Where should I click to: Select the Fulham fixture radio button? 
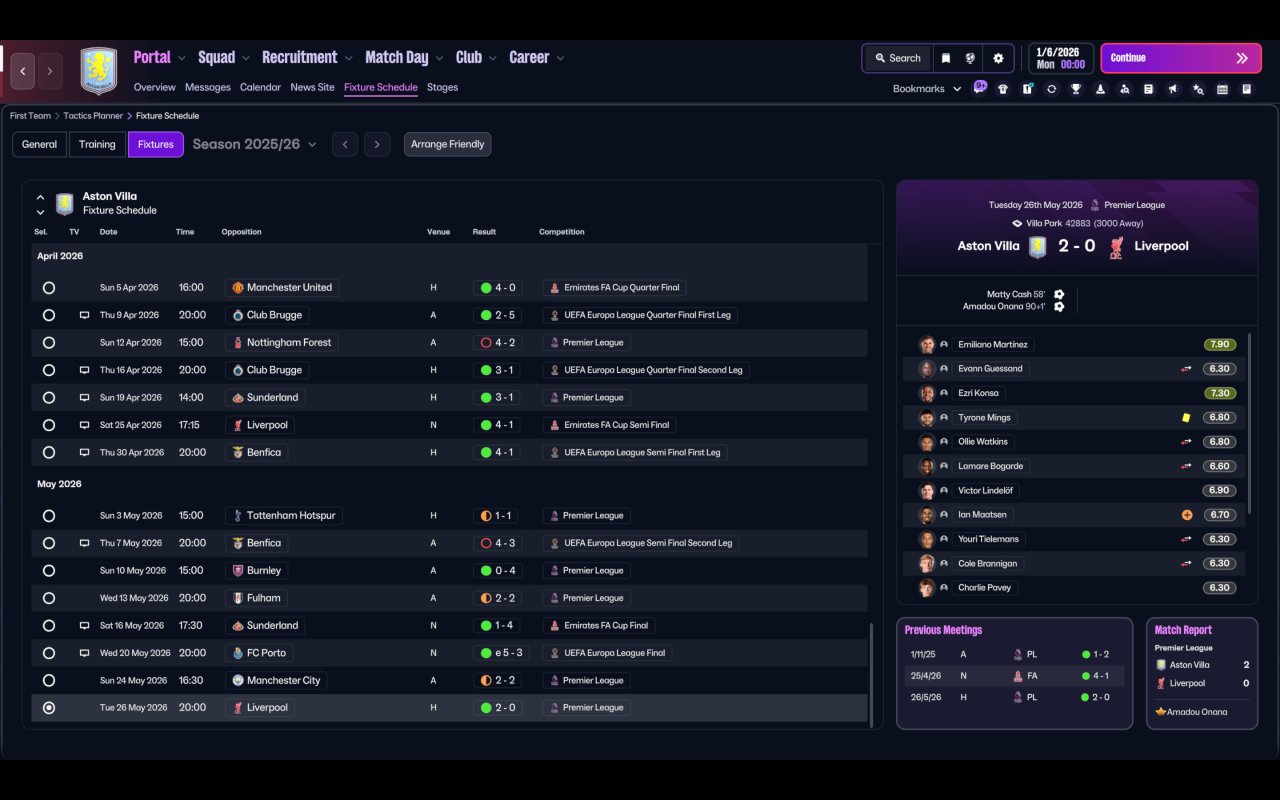point(49,598)
